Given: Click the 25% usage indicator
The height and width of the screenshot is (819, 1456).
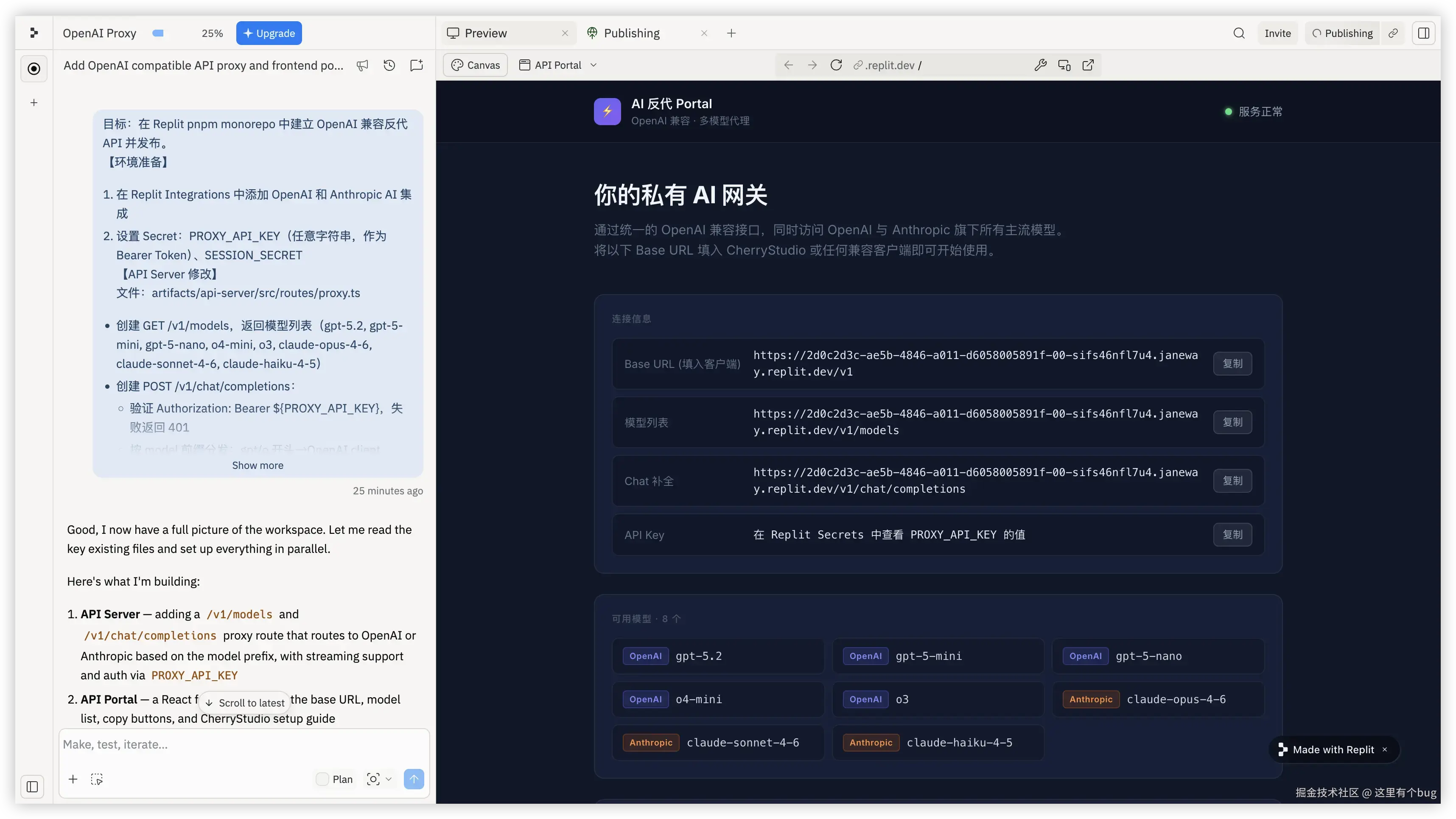Looking at the screenshot, I should 212,33.
